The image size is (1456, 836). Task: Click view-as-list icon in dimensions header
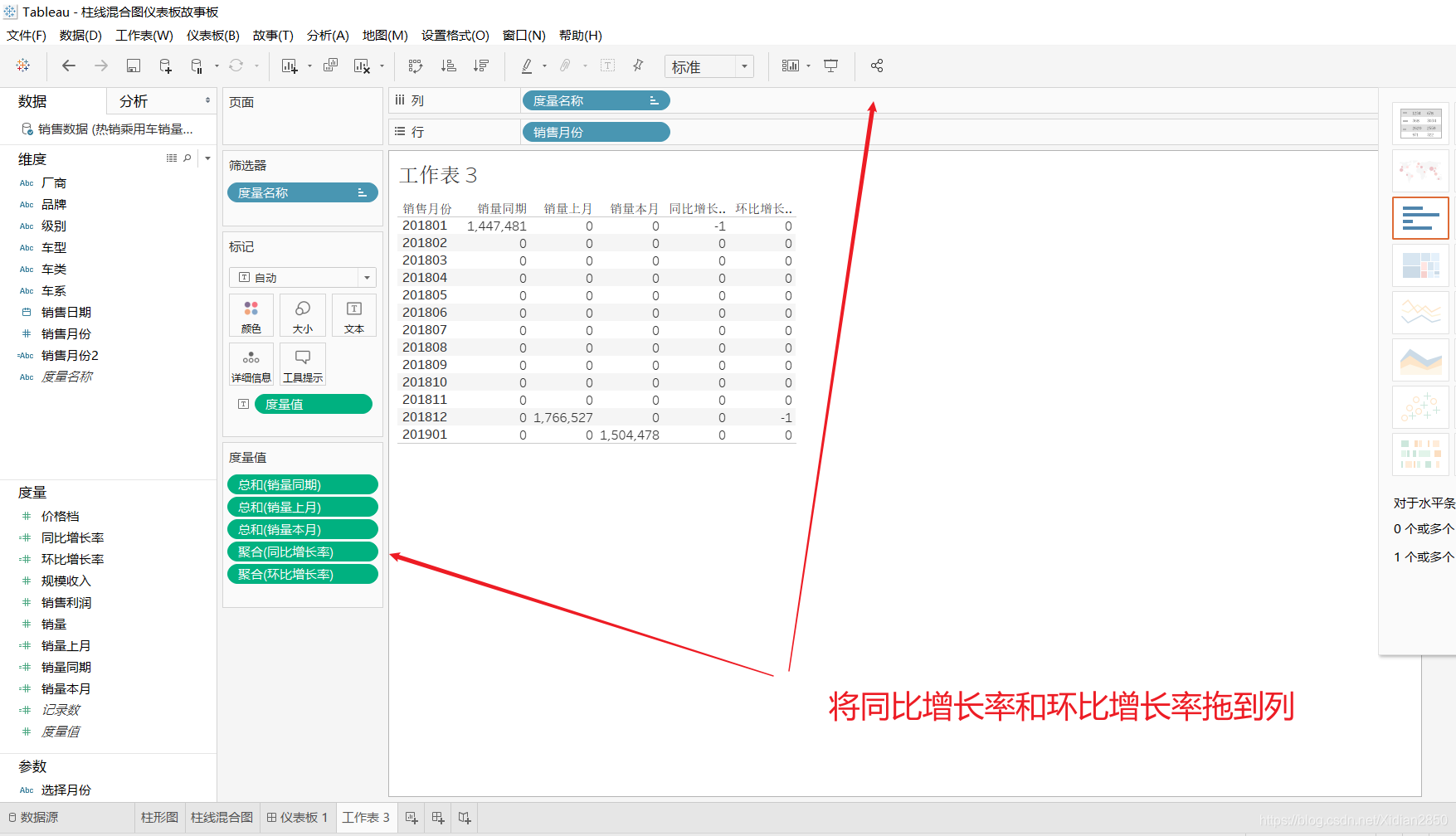coord(172,158)
